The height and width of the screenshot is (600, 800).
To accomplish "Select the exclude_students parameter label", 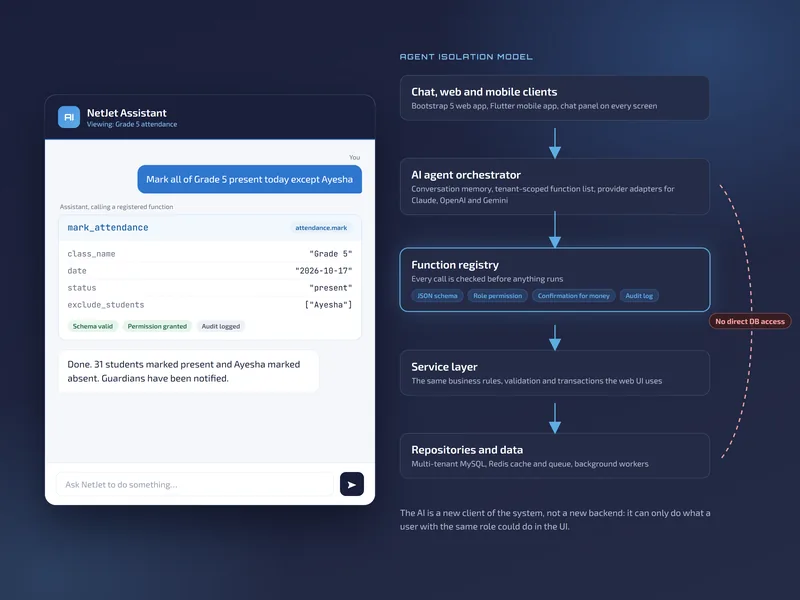I will tap(106, 305).
